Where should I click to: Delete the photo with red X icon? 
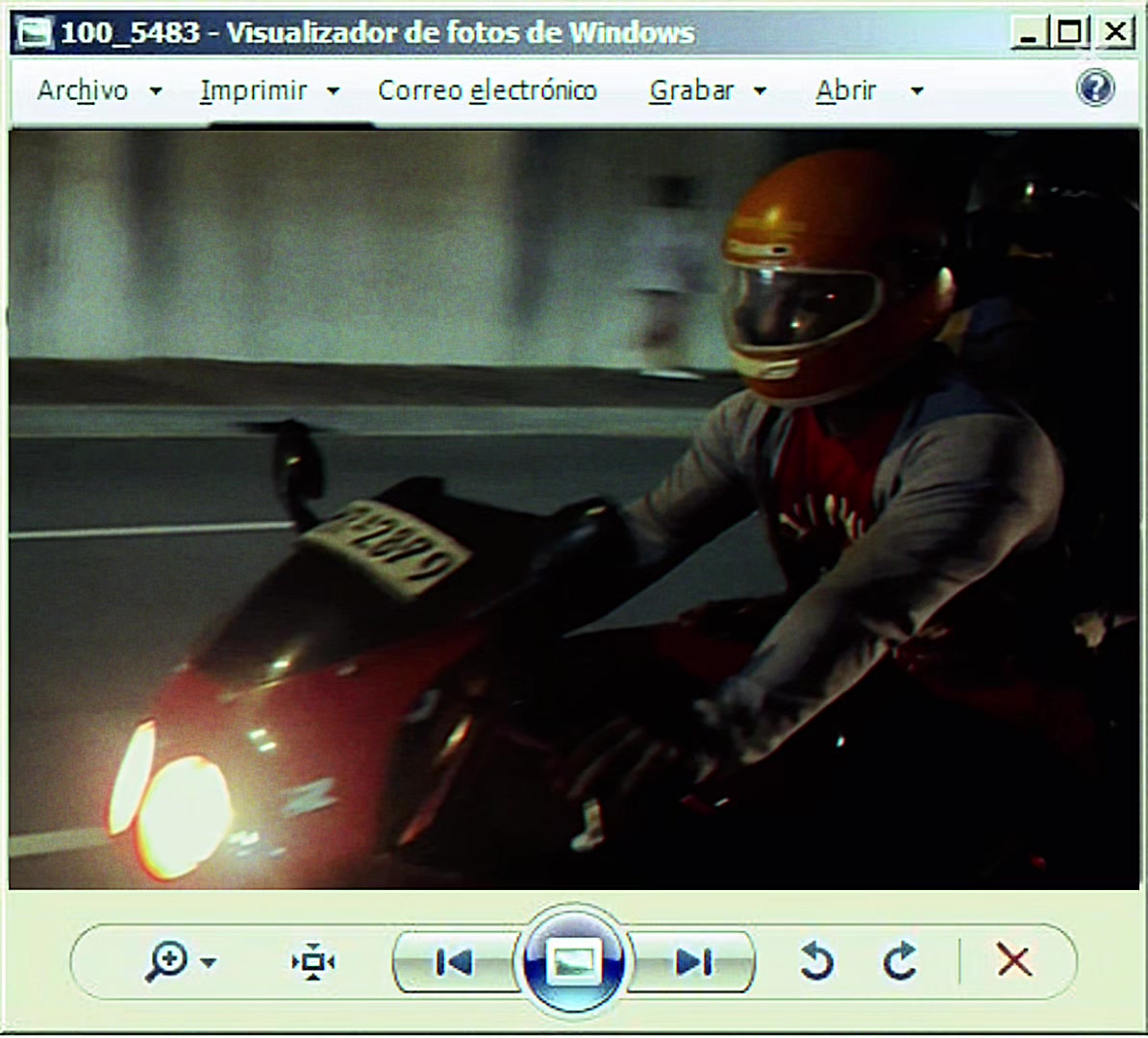[x=1014, y=960]
